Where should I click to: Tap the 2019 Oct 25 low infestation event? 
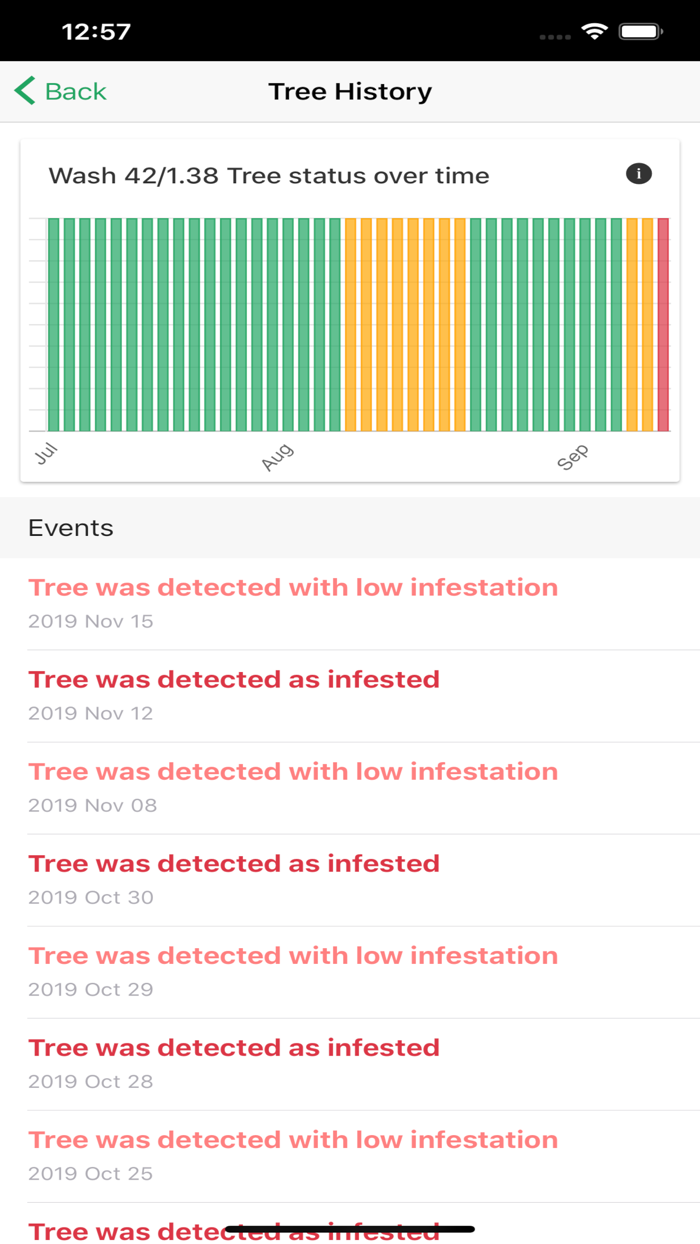pyautogui.click(x=293, y=1155)
